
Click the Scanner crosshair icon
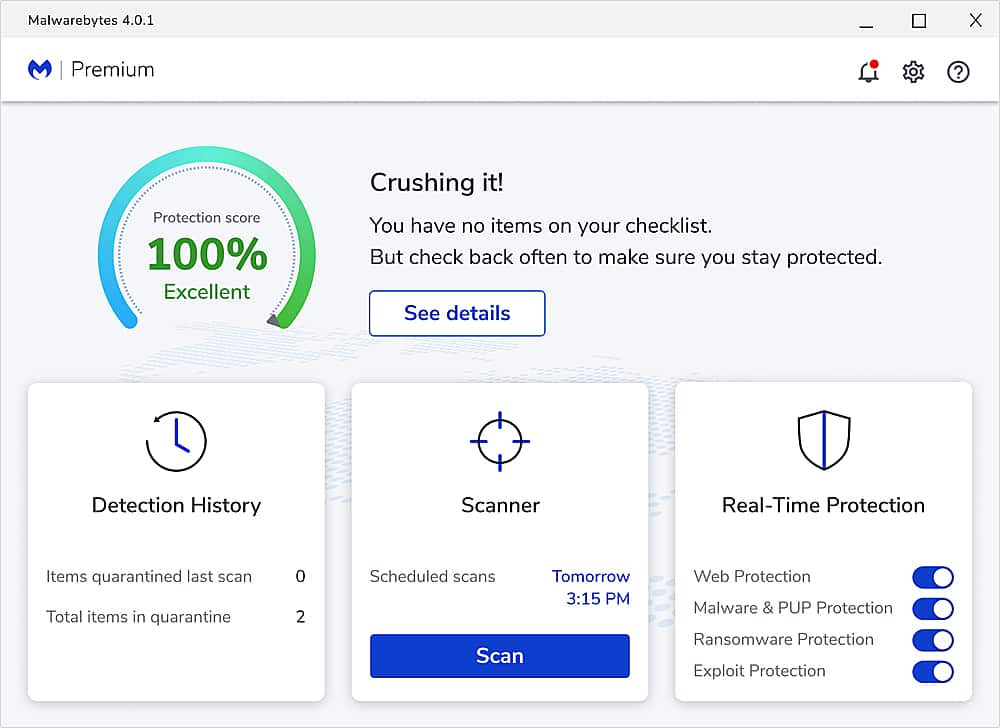pyautogui.click(x=499, y=440)
